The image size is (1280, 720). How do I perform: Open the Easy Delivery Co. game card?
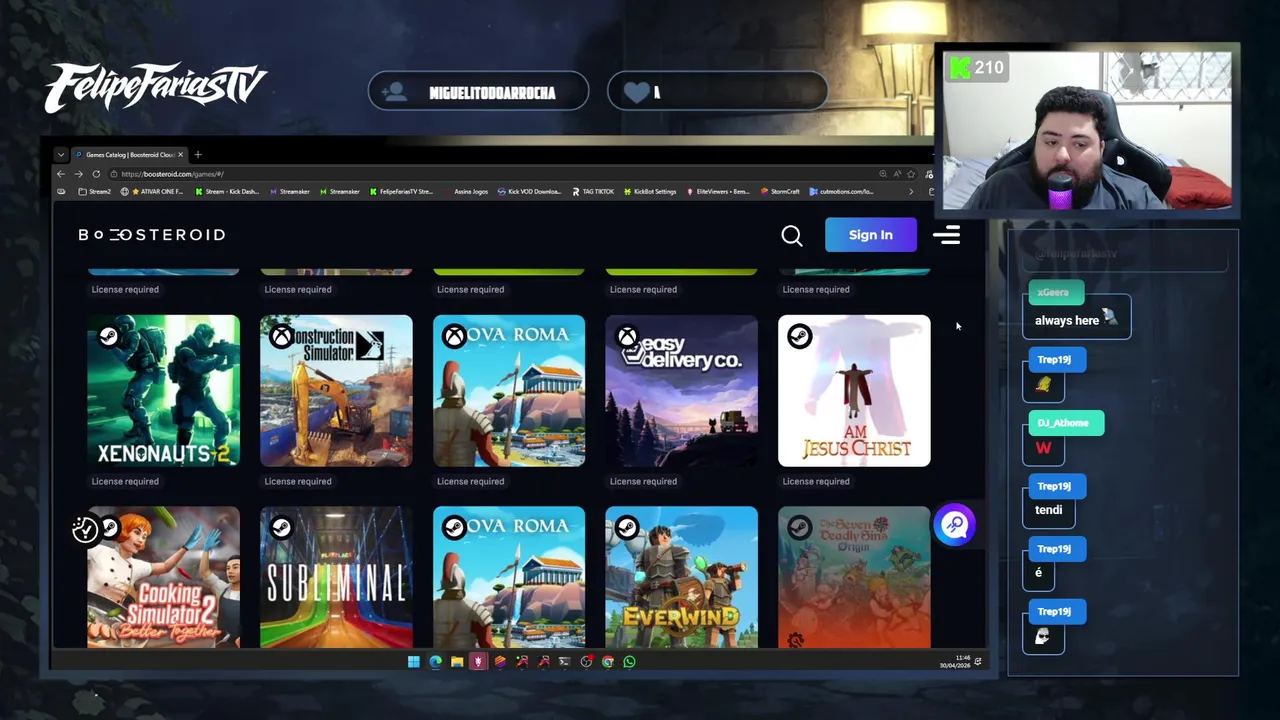[x=681, y=391]
